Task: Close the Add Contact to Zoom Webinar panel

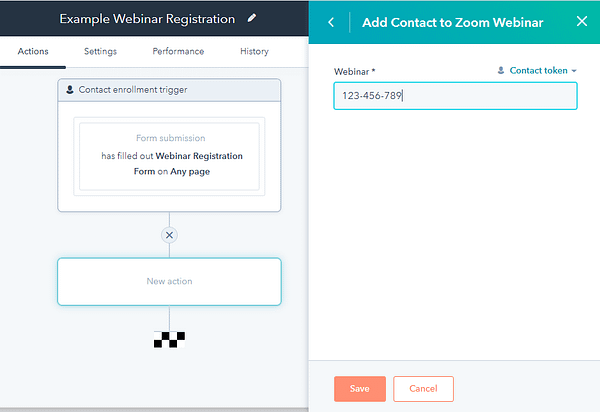Action: click(582, 21)
